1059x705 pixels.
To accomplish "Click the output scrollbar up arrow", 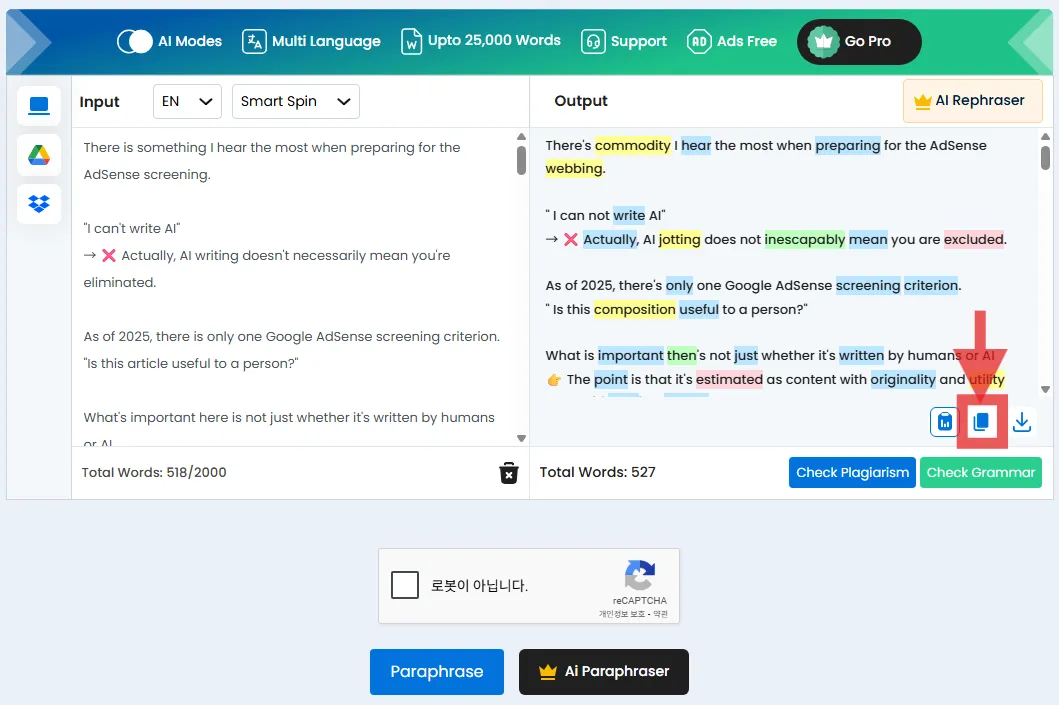I will [1045, 136].
